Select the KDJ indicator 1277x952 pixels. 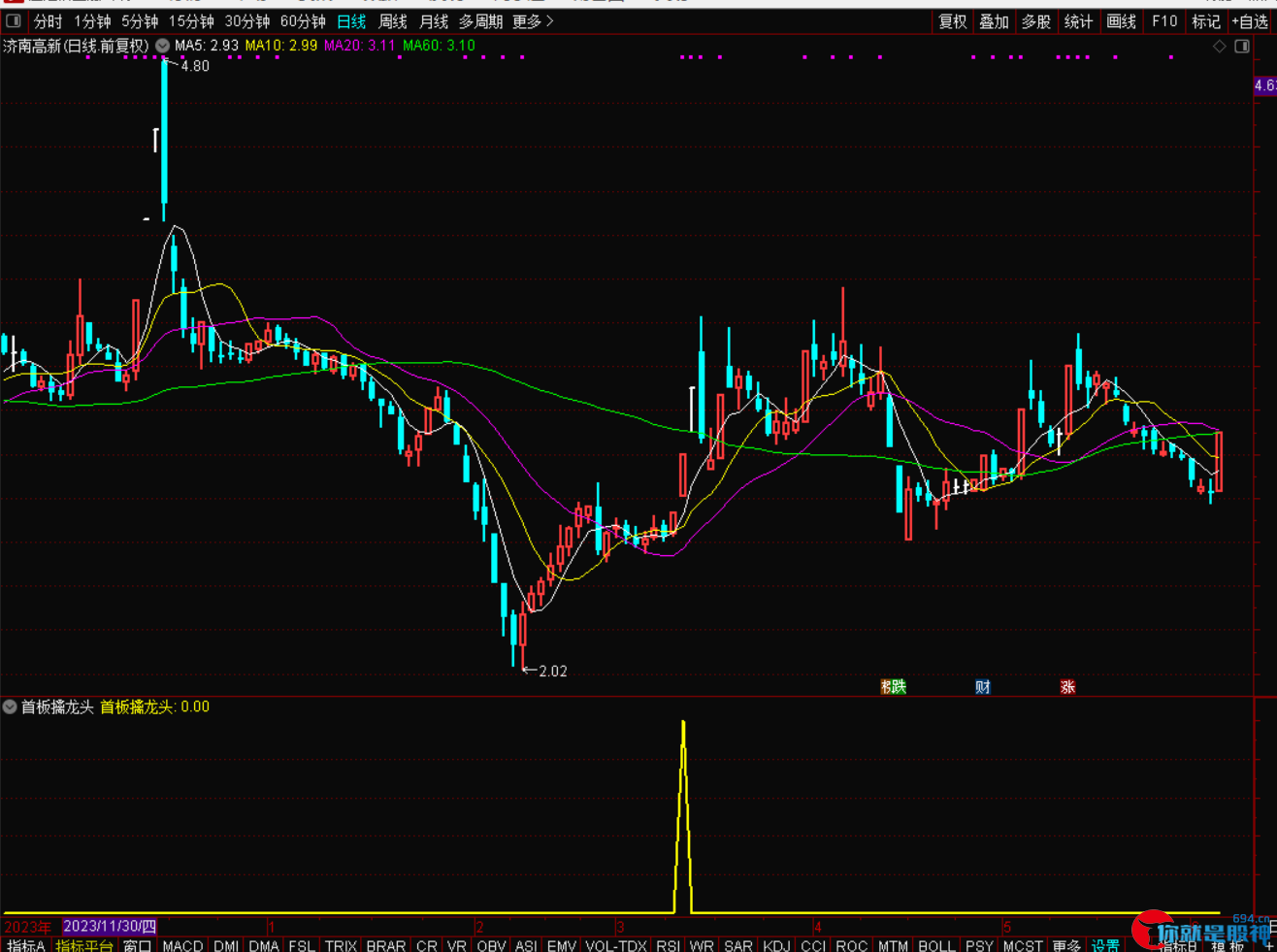[x=776, y=945]
